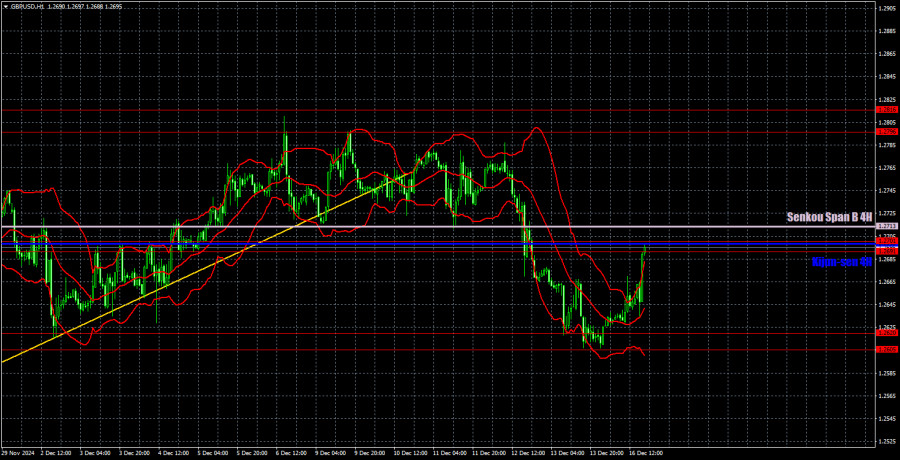Click the 1.2665 price scale value

coord(885,282)
